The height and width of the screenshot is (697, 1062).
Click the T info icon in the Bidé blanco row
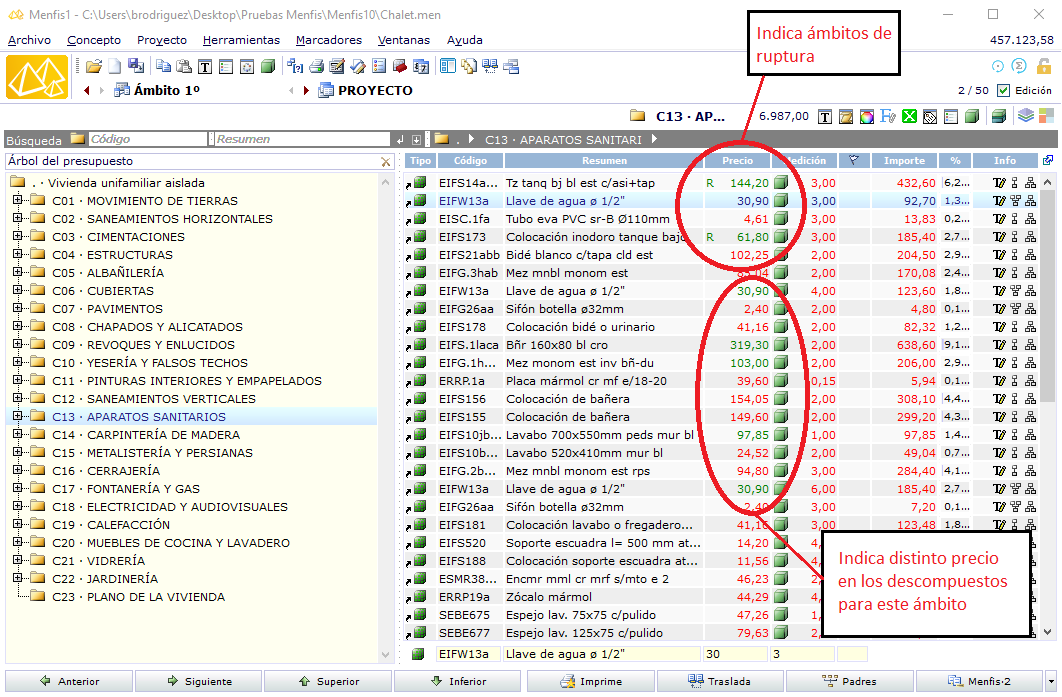[999, 255]
